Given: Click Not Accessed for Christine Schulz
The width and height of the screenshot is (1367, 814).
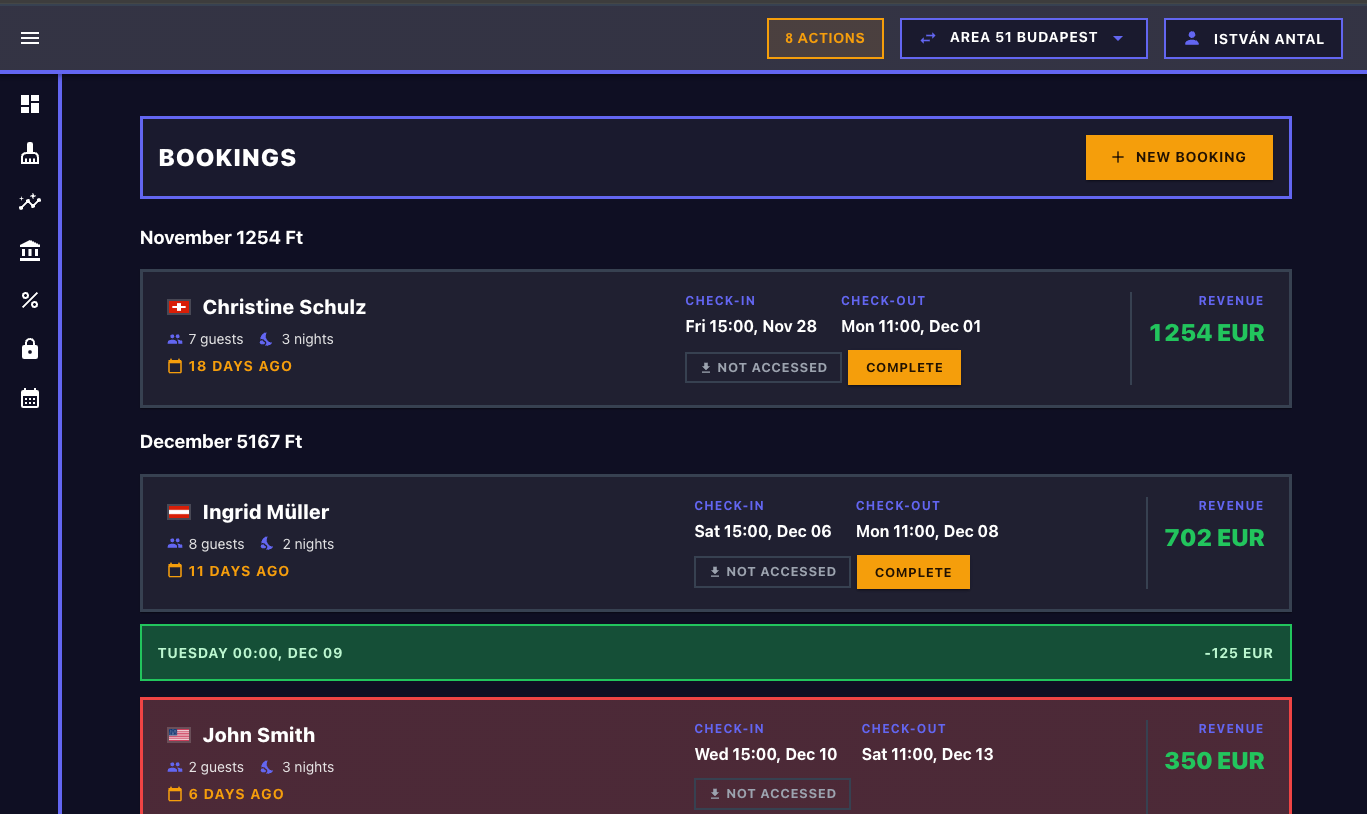Looking at the screenshot, I should (x=763, y=367).
